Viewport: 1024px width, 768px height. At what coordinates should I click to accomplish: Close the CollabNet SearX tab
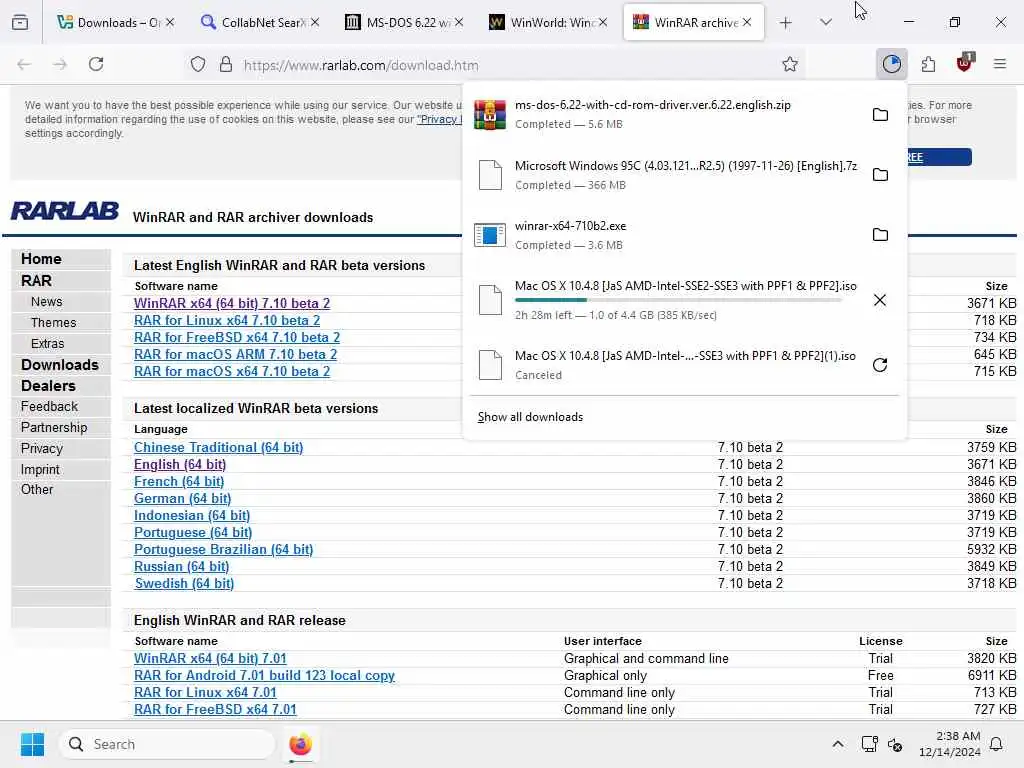coord(315,23)
